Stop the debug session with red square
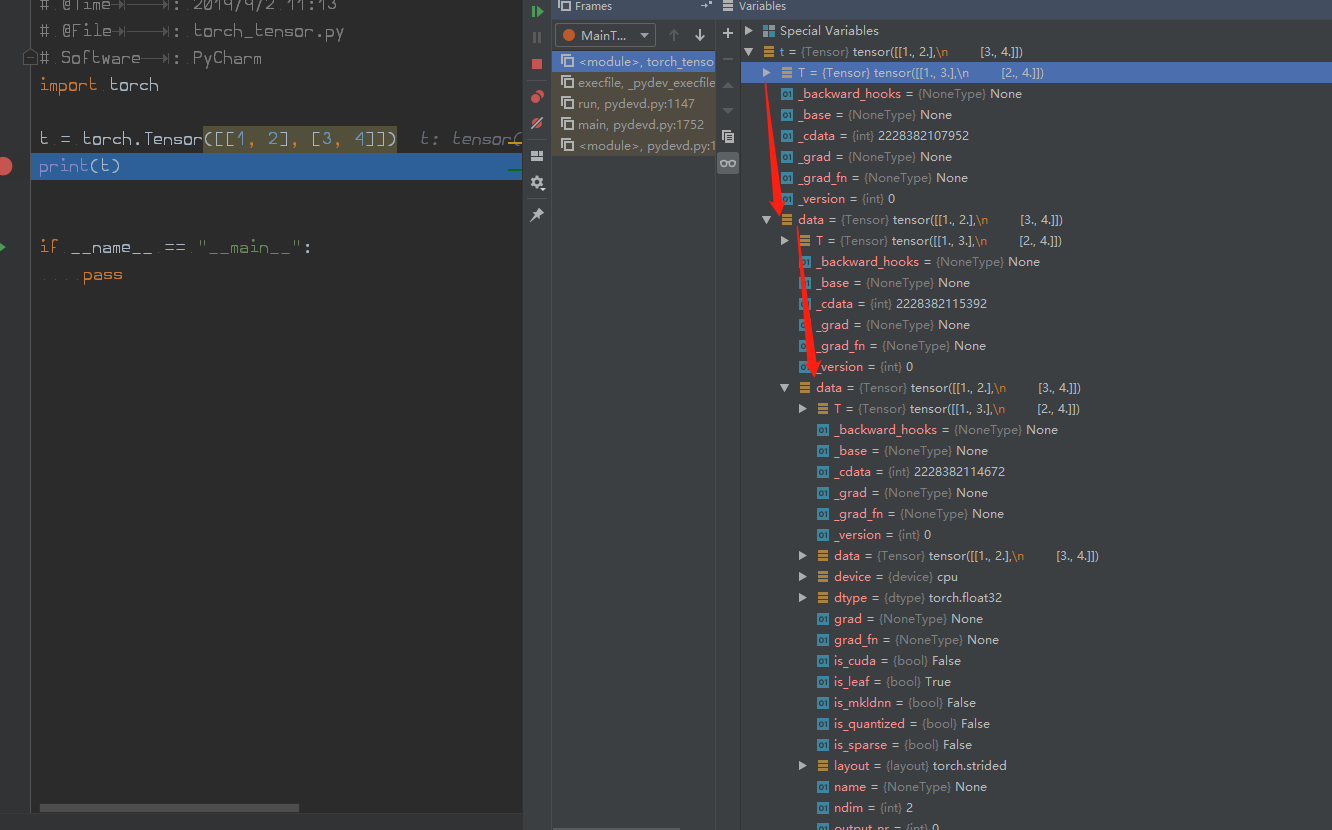The width and height of the screenshot is (1332, 830). tap(537, 63)
